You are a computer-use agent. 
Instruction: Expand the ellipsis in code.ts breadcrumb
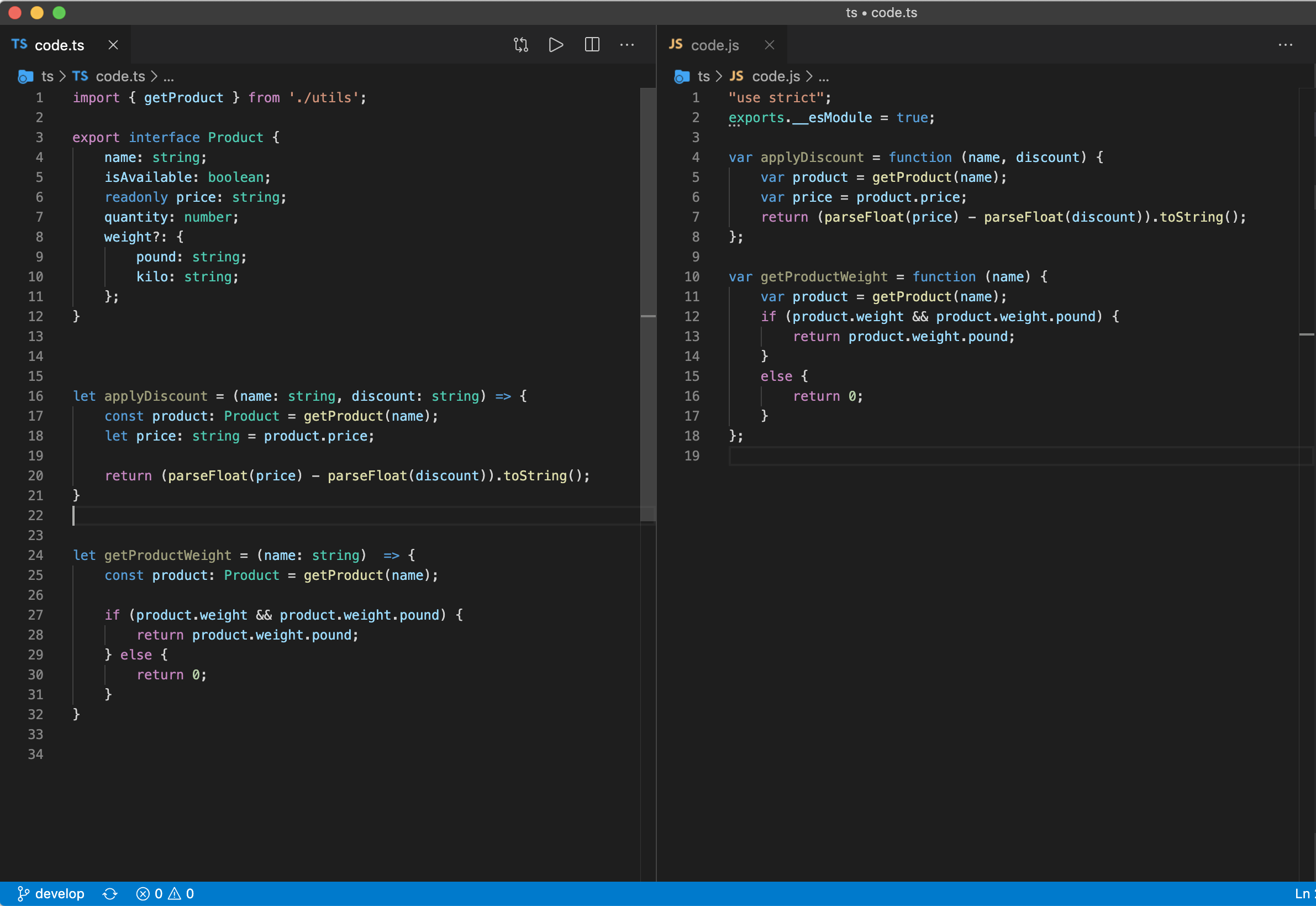click(169, 77)
